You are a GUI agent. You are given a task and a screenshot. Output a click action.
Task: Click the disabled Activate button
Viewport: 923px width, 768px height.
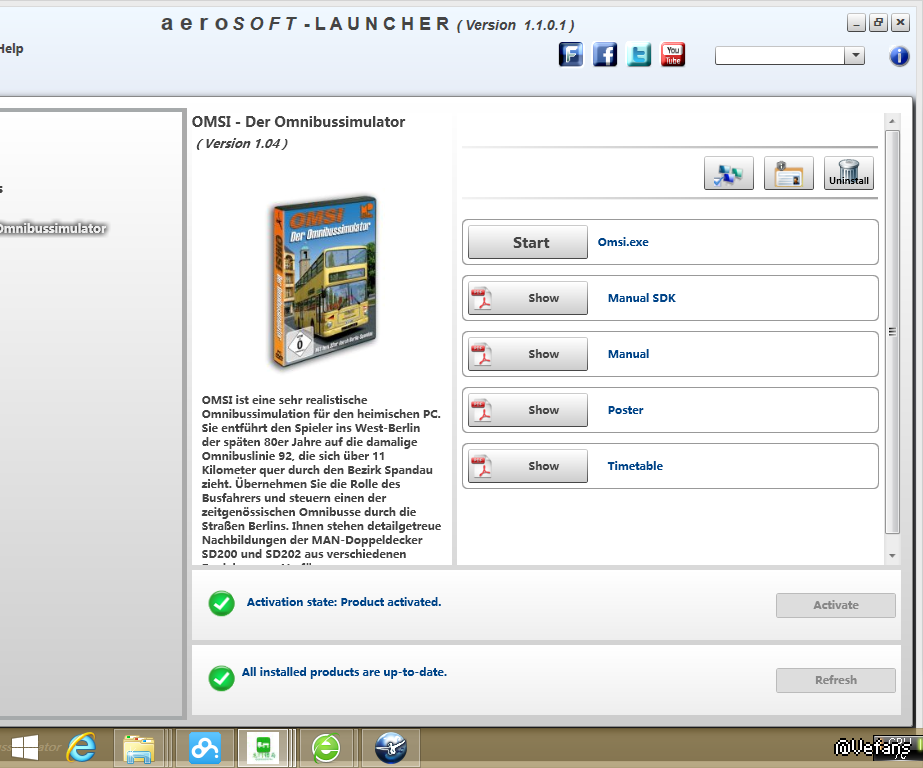pyautogui.click(x=835, y=605)
